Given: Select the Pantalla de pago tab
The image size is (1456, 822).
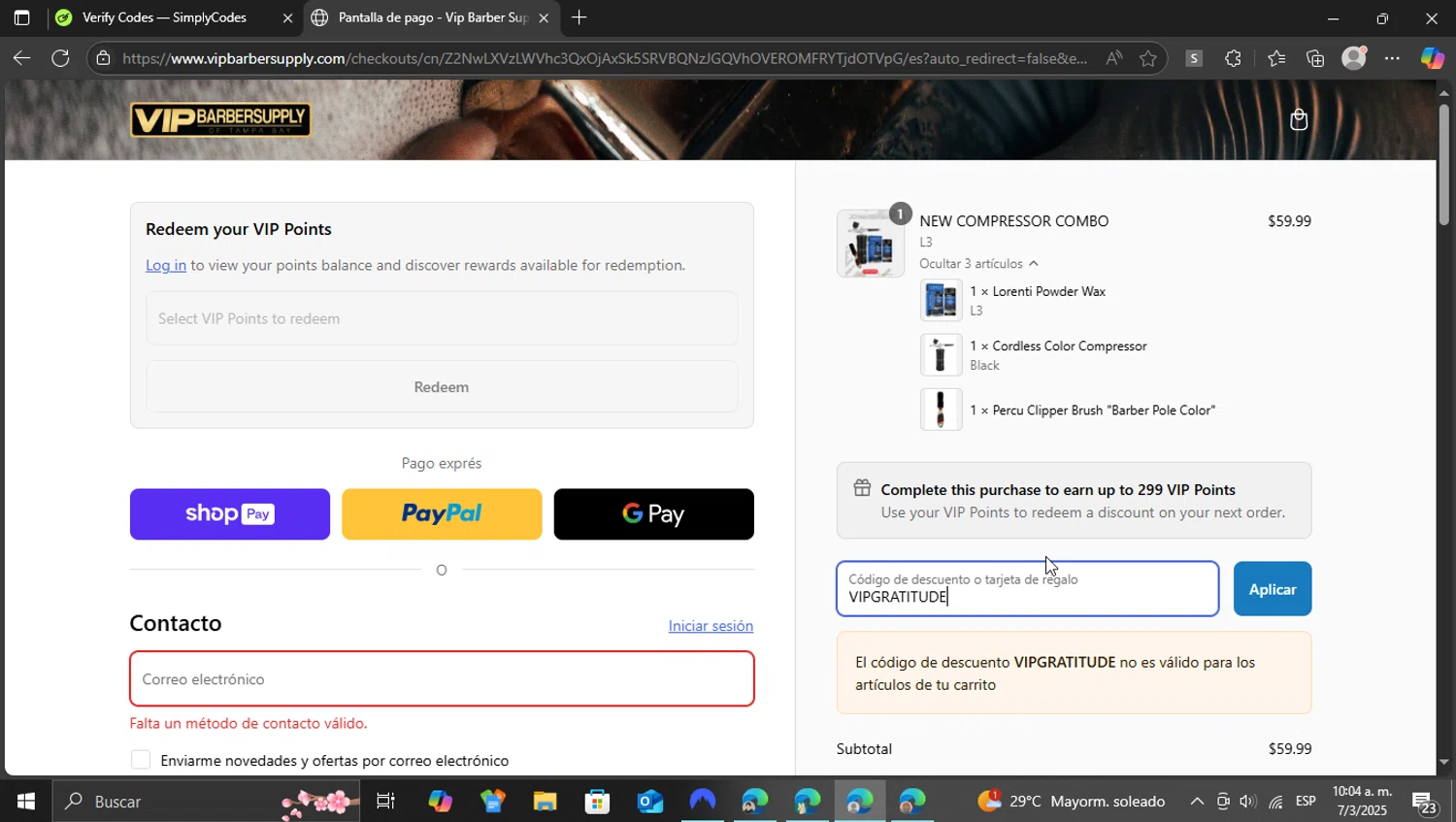Looking at the screenshot, I should tap(432, 17).
